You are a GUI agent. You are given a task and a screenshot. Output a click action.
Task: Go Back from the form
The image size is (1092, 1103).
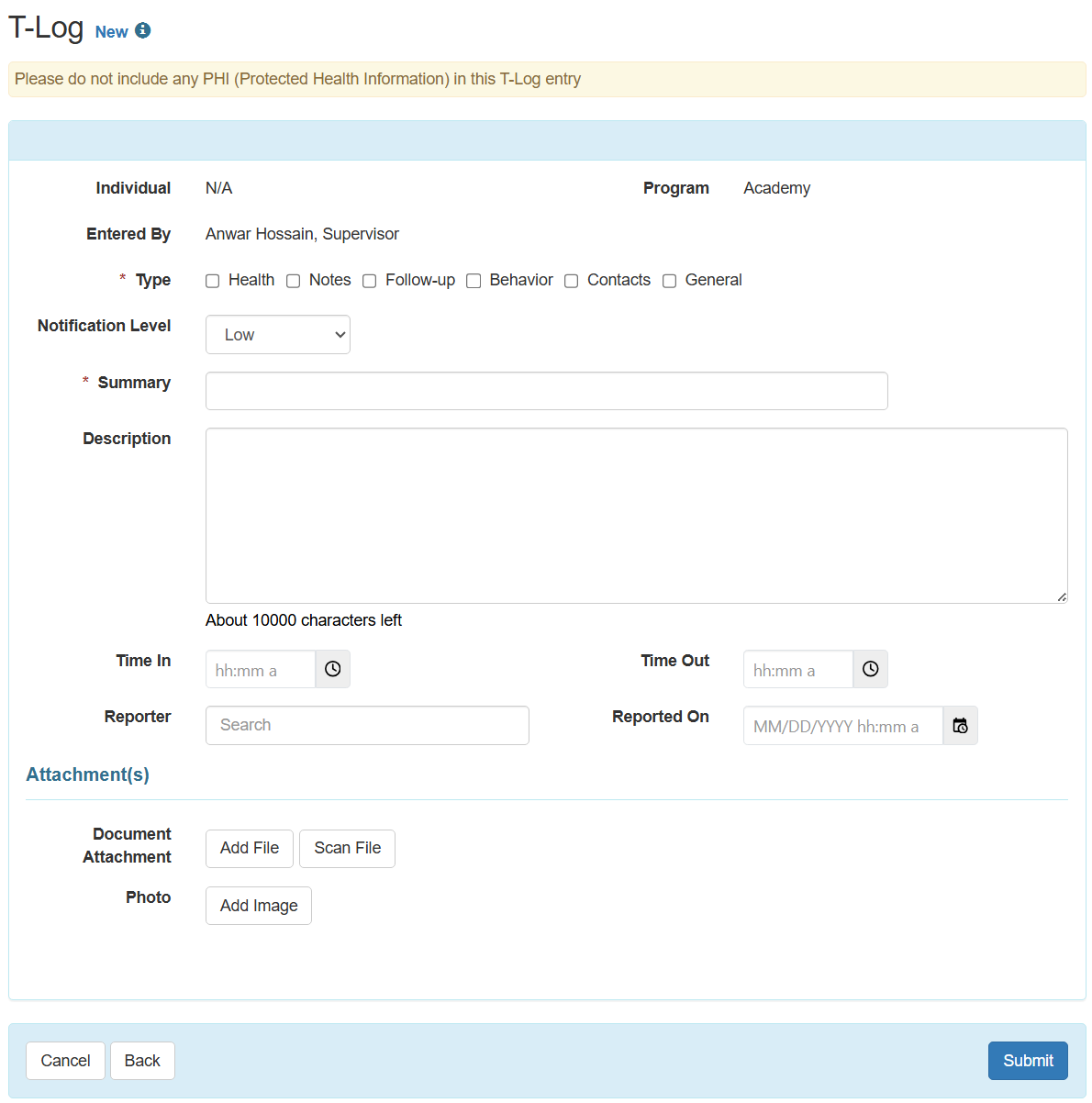point(142,1061)
